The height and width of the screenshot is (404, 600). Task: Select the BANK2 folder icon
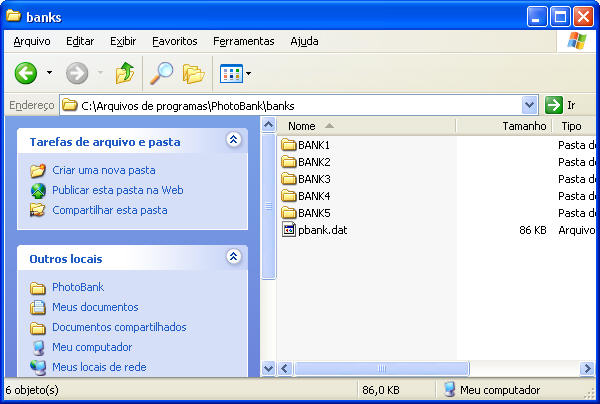click(x=289, y=162)
